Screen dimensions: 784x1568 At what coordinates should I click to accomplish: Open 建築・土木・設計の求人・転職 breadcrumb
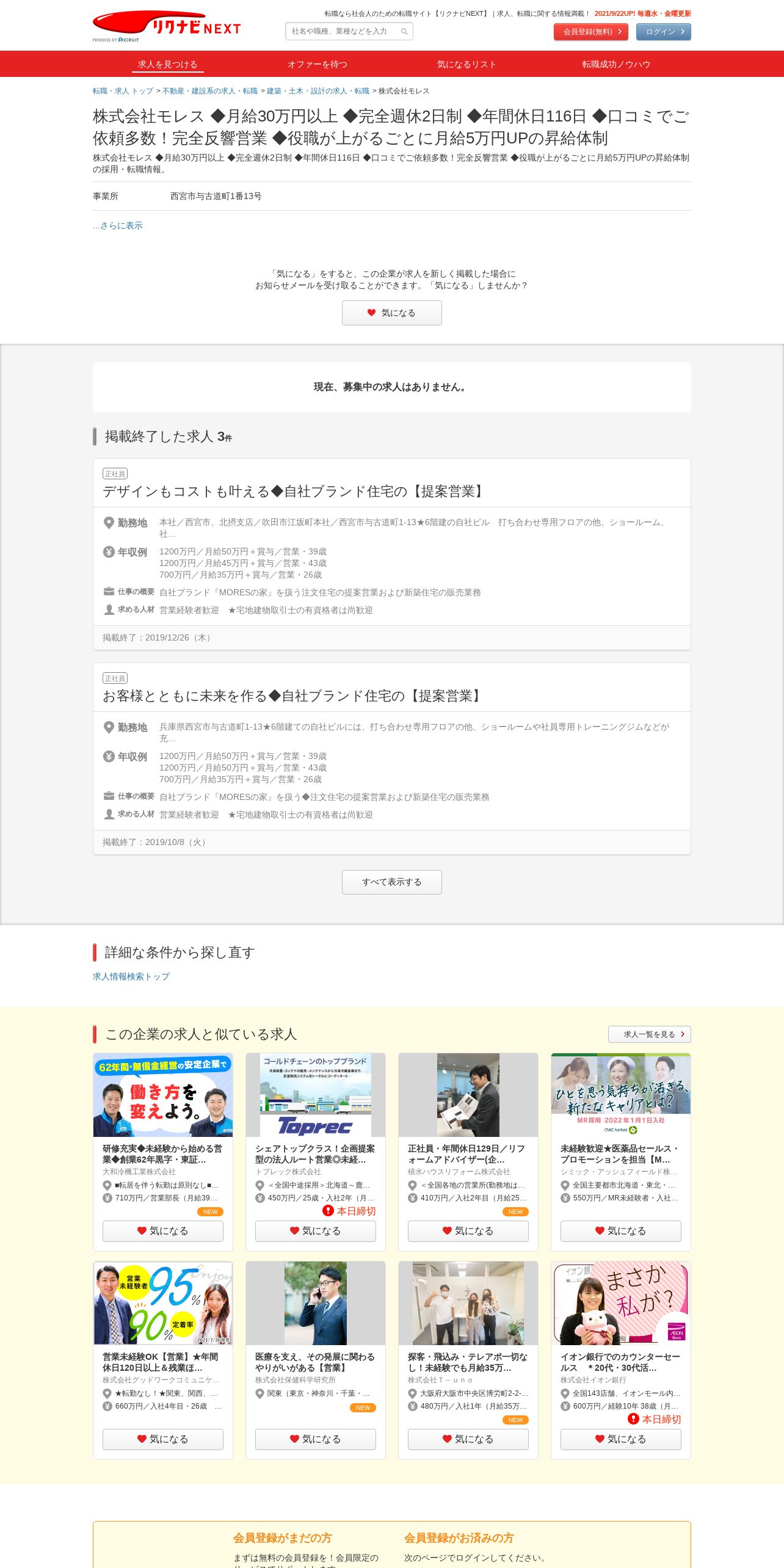[x=318, y=91]
